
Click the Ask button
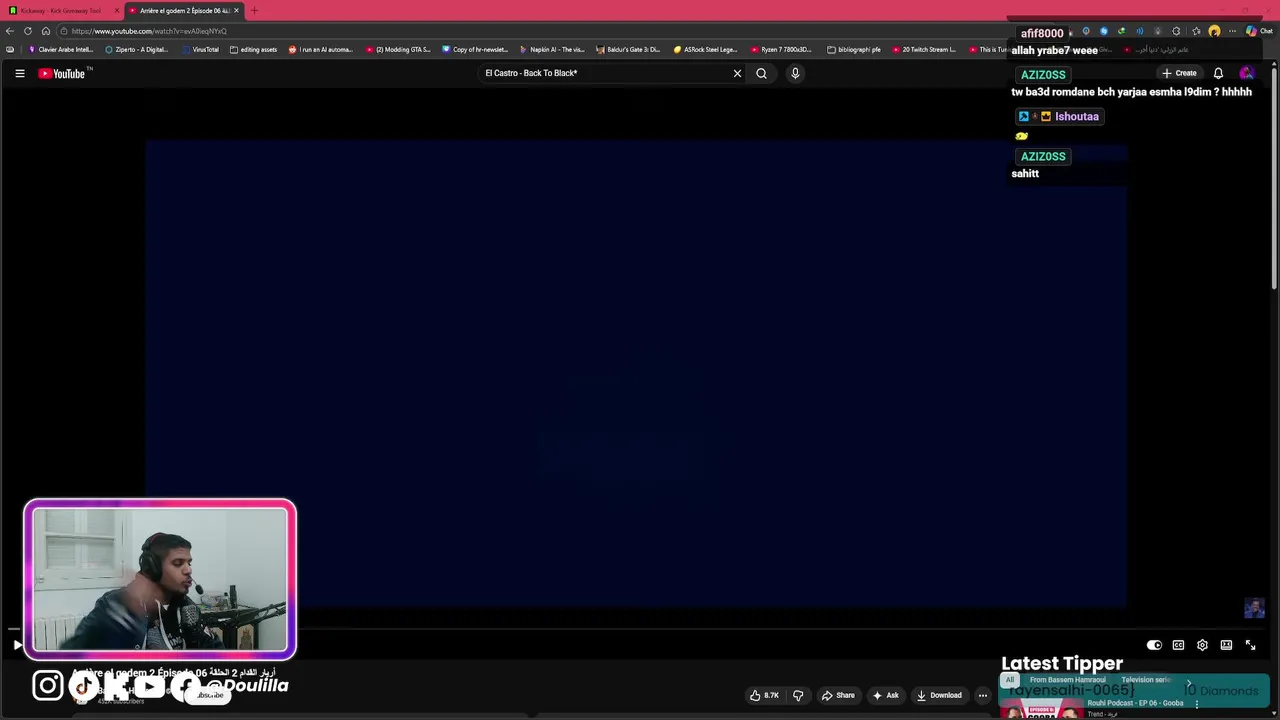885,695
